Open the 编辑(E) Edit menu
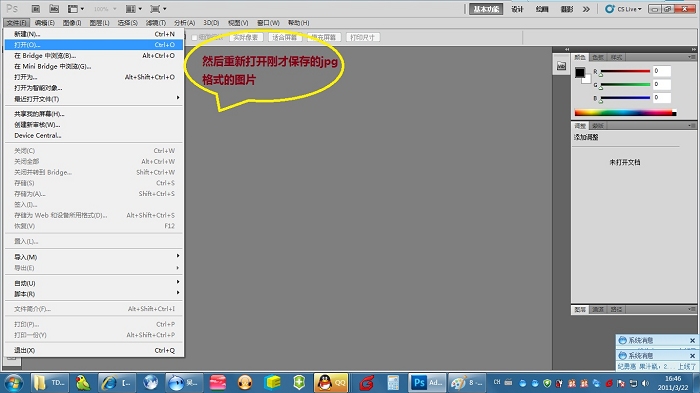Viewport: 700px width, 393px height. click(x=45, y=22)
